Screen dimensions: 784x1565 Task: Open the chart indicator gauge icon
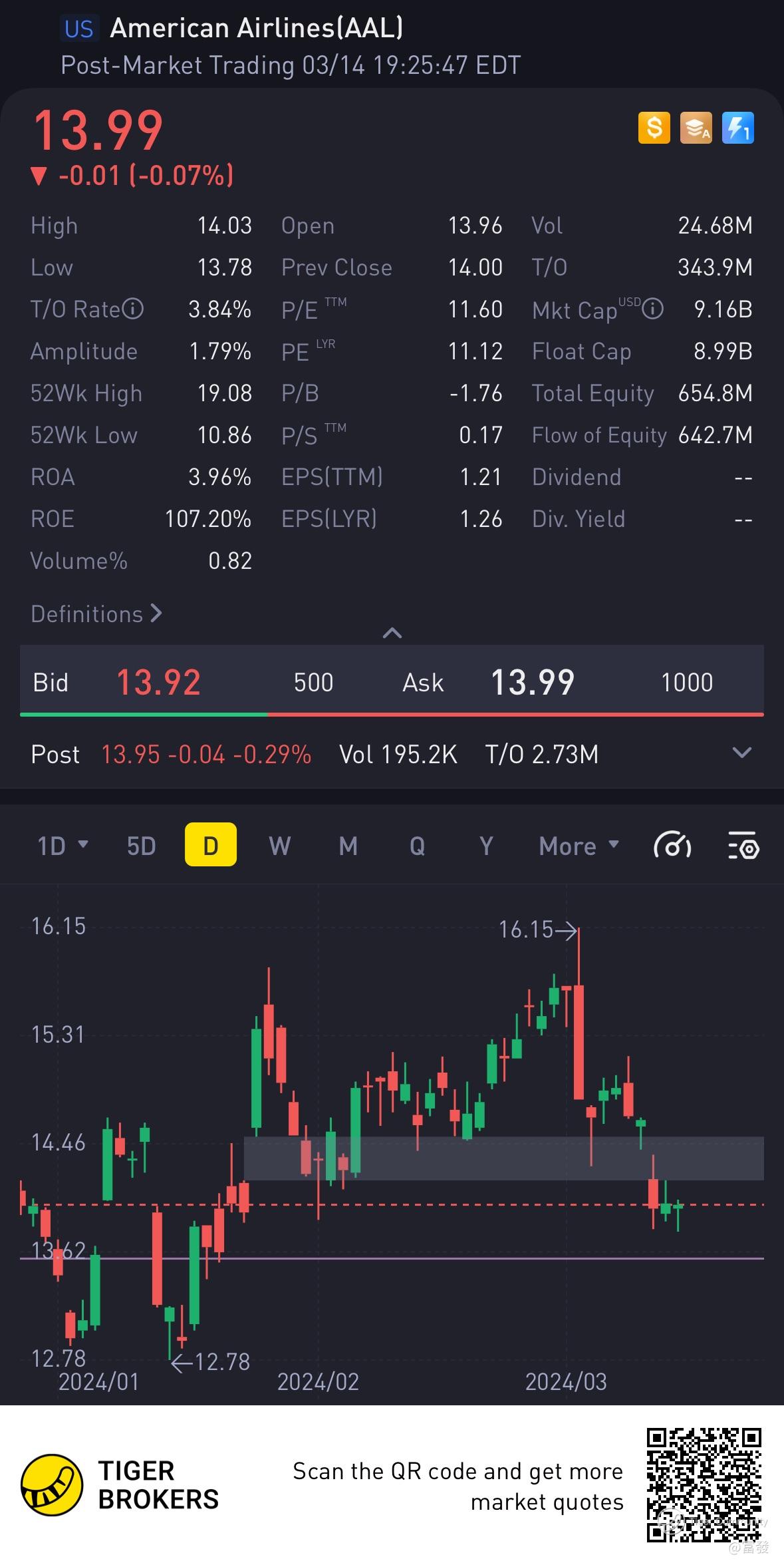pyautogui.click(x=672, y=846)
